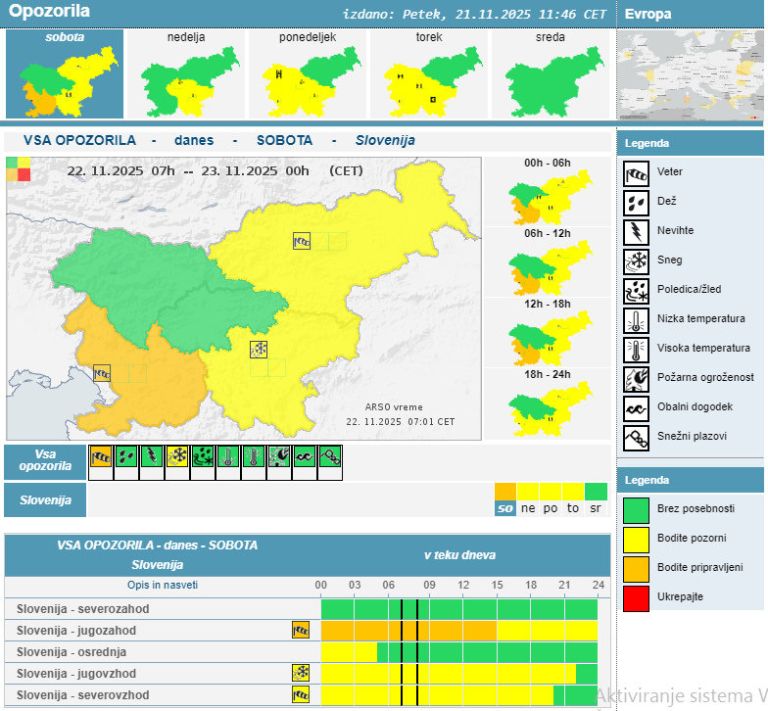Switch to the torek day tab

coord(429,75)
